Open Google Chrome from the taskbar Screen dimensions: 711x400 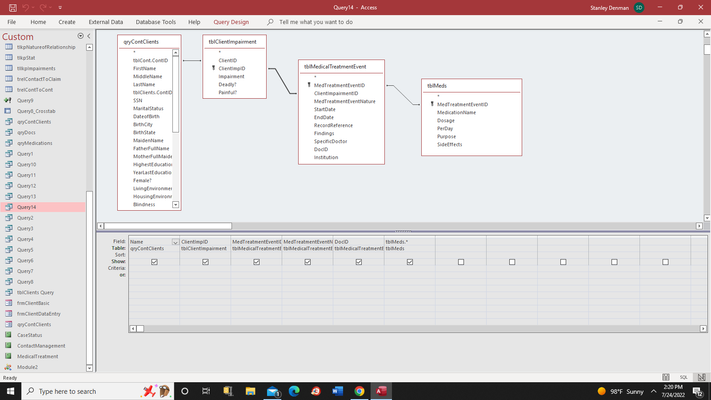359,391
